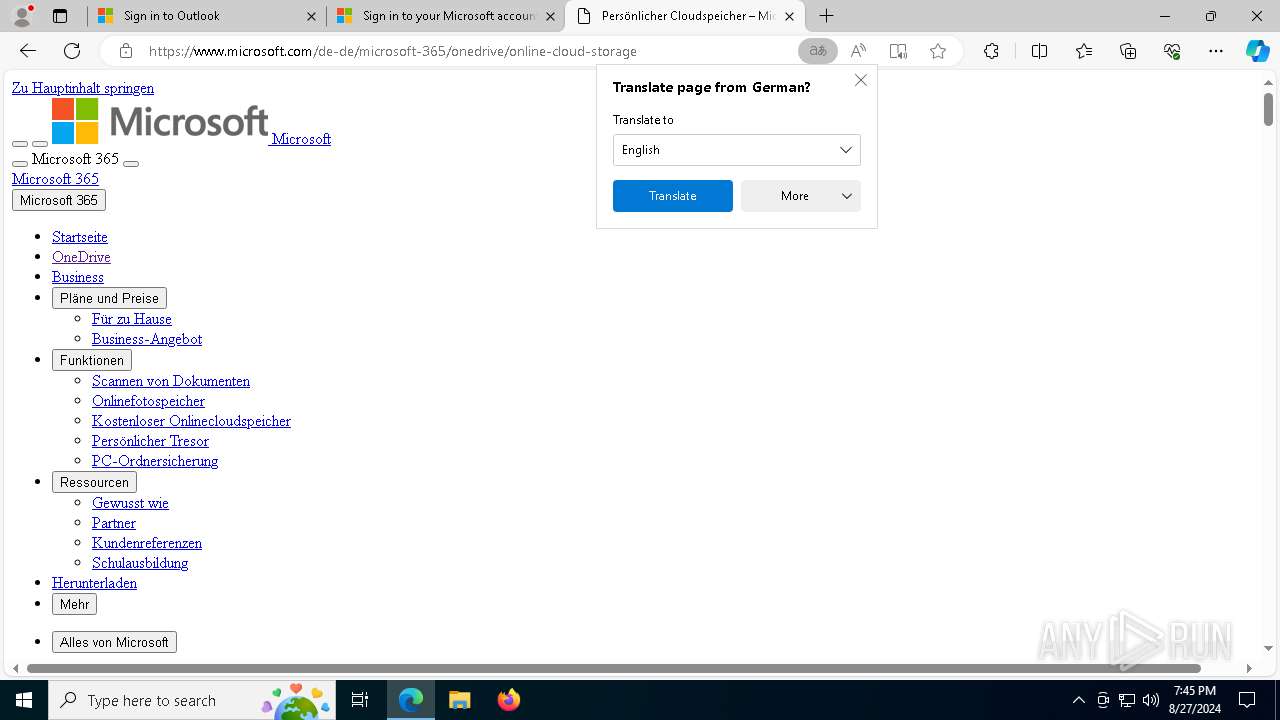Open Task View on the taskbar

360,700
